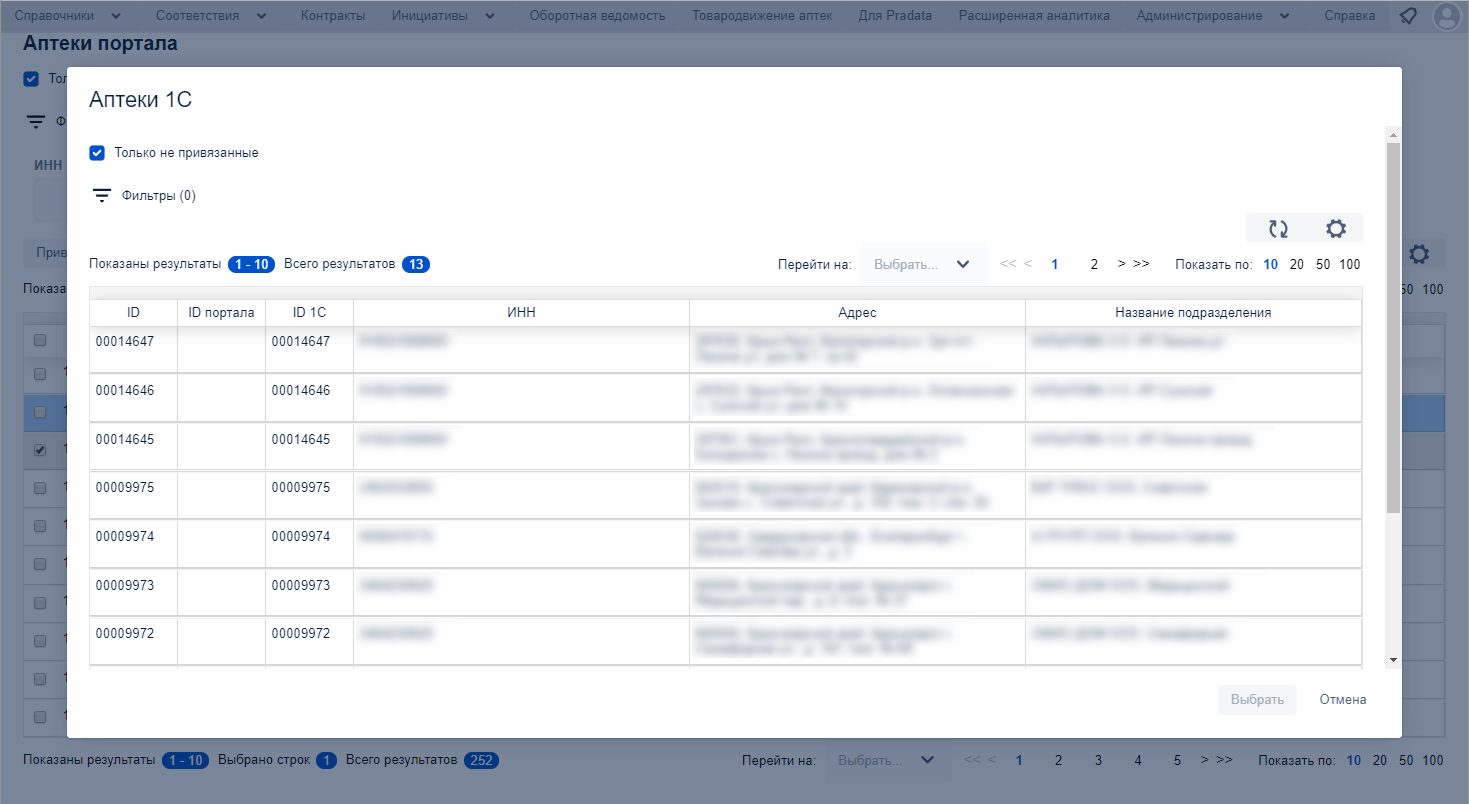Sort by Название подразделения column header
1469x804 pixels.
coord(1193,313)
